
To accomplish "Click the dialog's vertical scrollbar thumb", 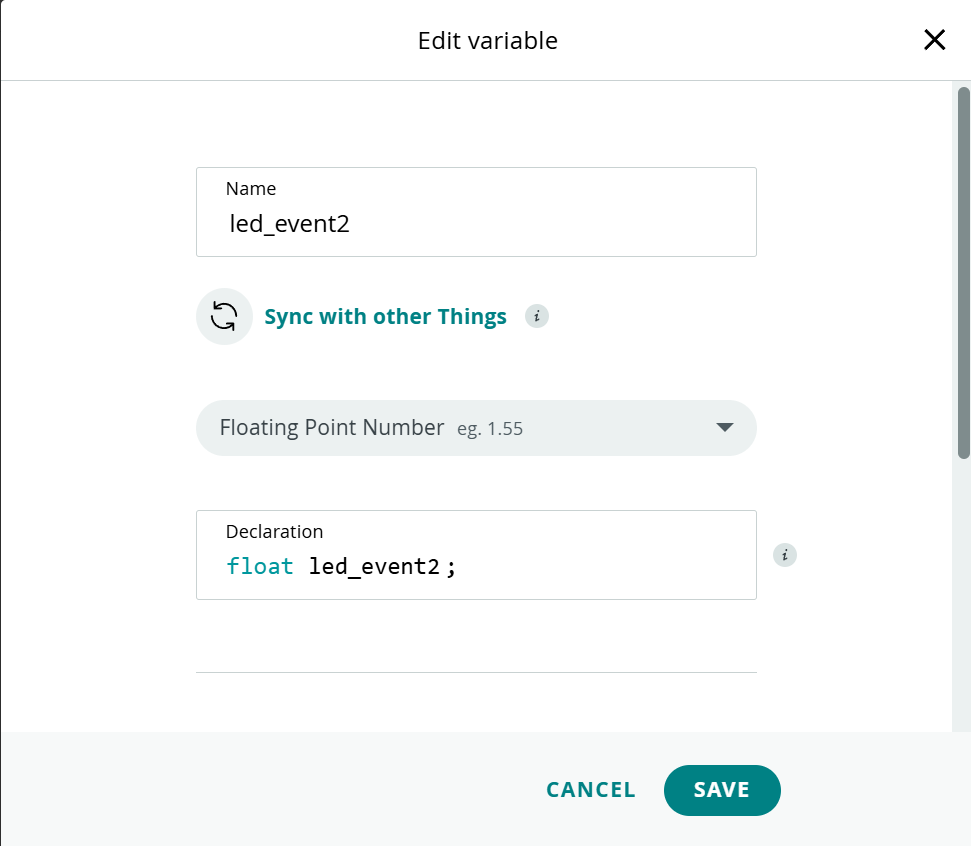I will 963,270.
